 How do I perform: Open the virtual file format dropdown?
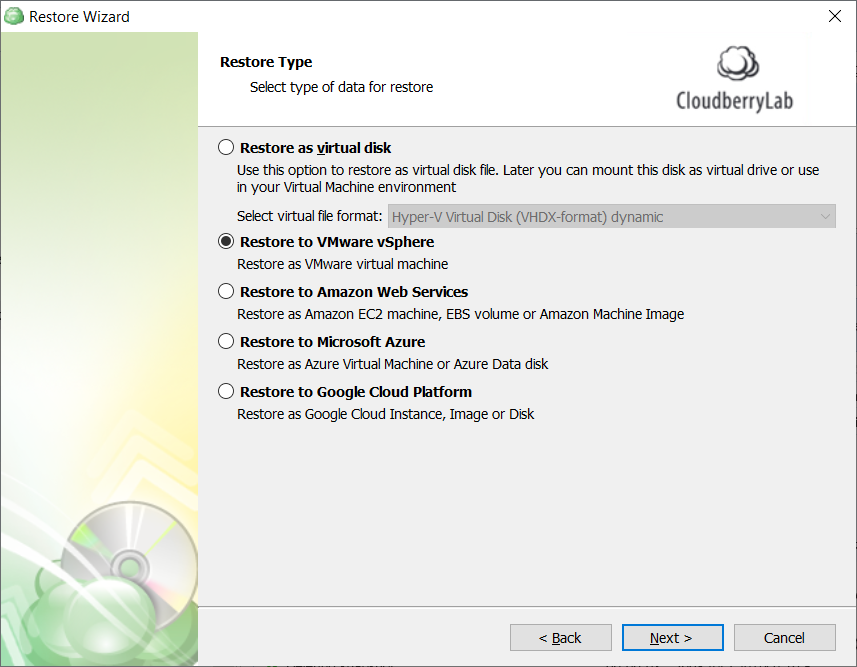tap(612, 217)
